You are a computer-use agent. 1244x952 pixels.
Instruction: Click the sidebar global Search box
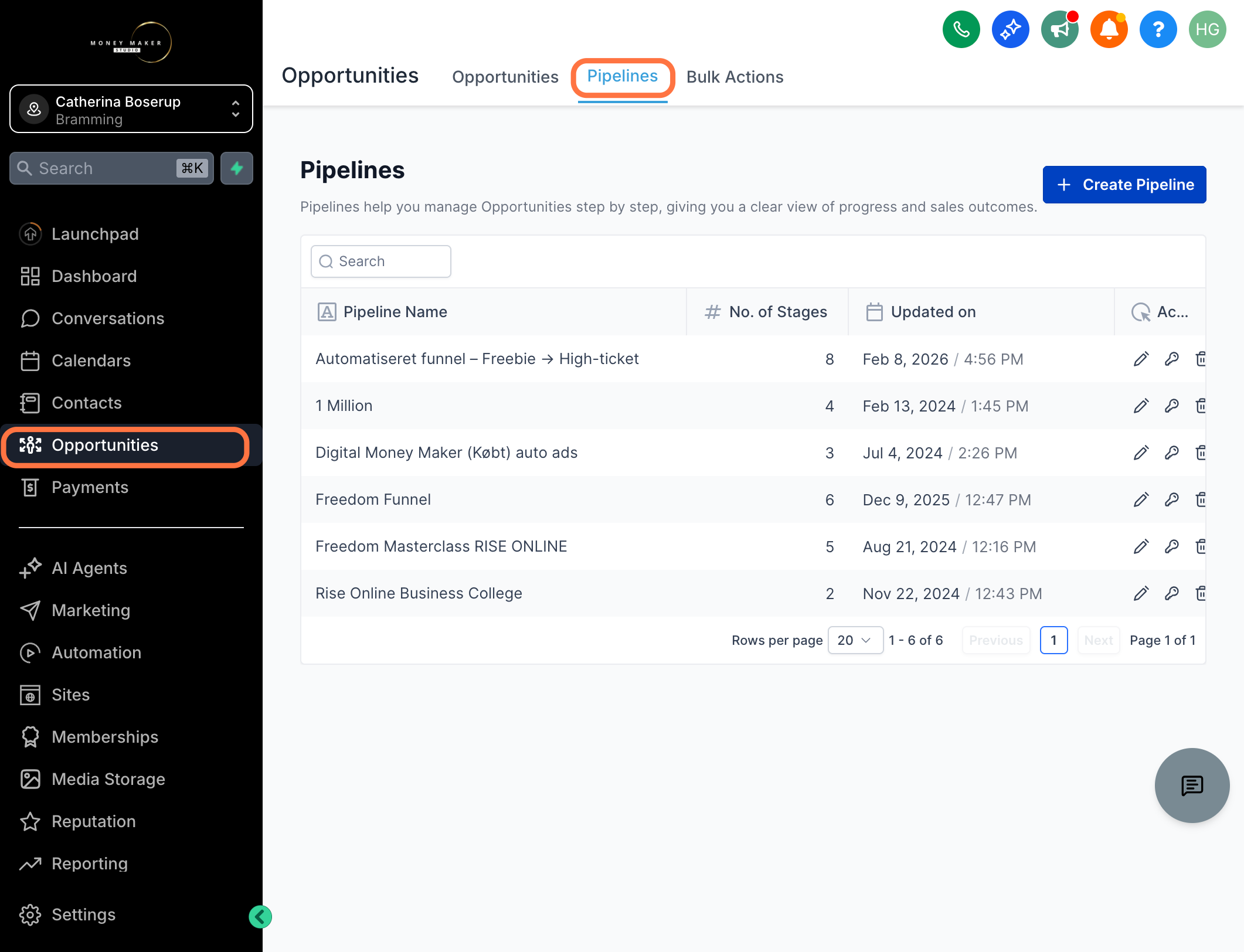click(x=111, y=168)
